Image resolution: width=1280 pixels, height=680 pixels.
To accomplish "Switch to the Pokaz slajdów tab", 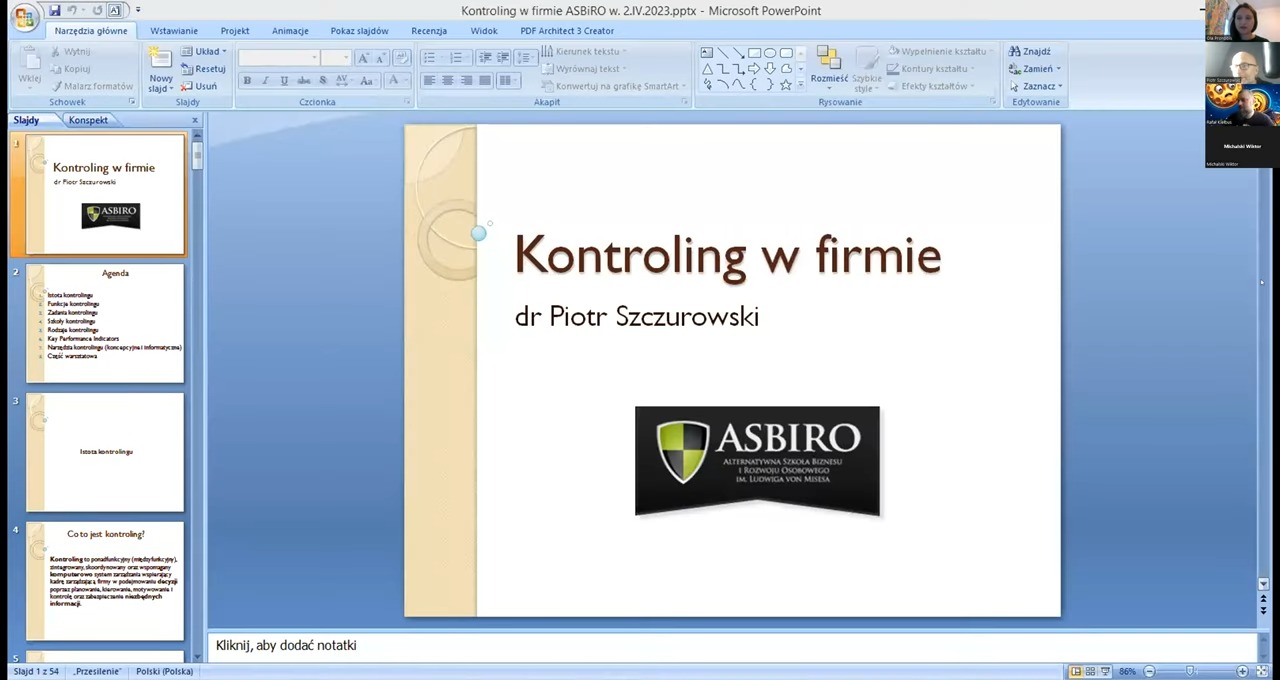I will point(359,31).
